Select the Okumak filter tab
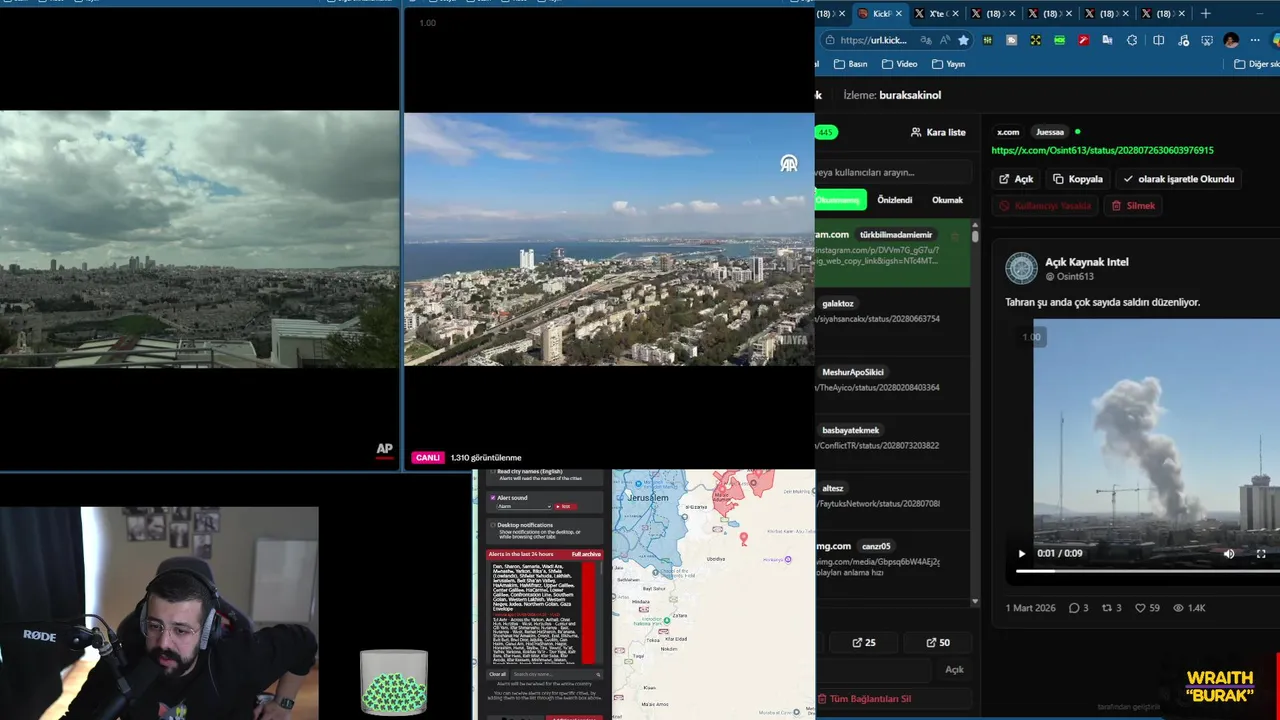The image size is (1280, 720). point(947,200)
